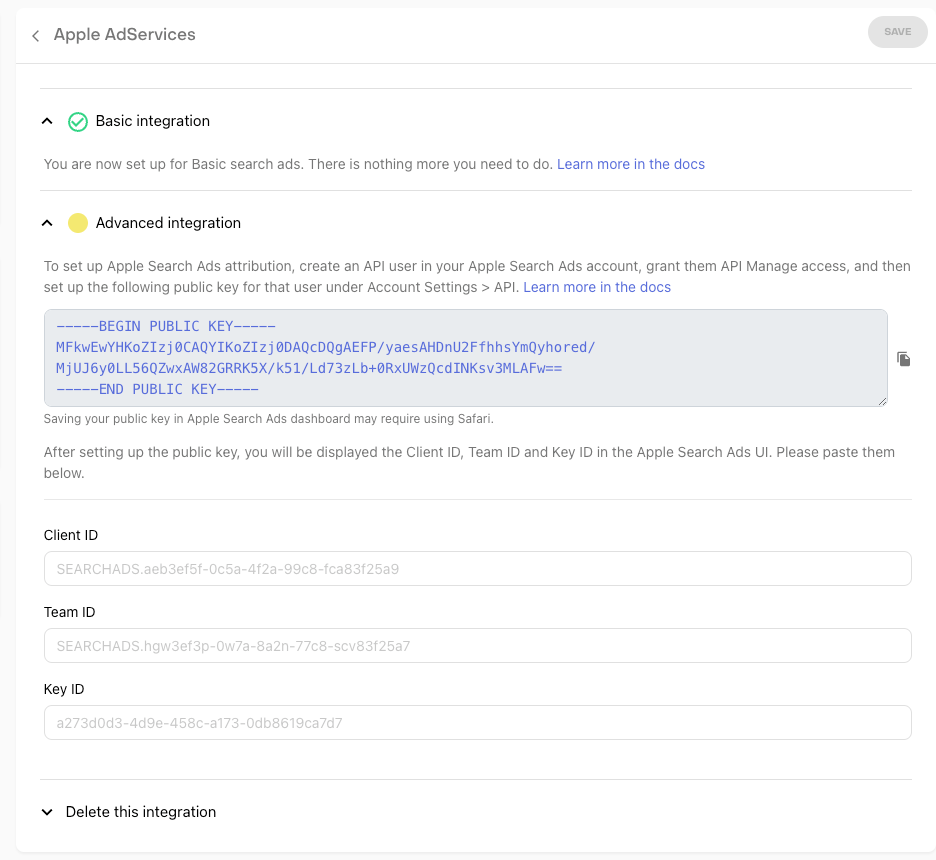This screenshot has width=936, height=860.
Task: Open the docs link under Advanced integration
Action: 597,287
